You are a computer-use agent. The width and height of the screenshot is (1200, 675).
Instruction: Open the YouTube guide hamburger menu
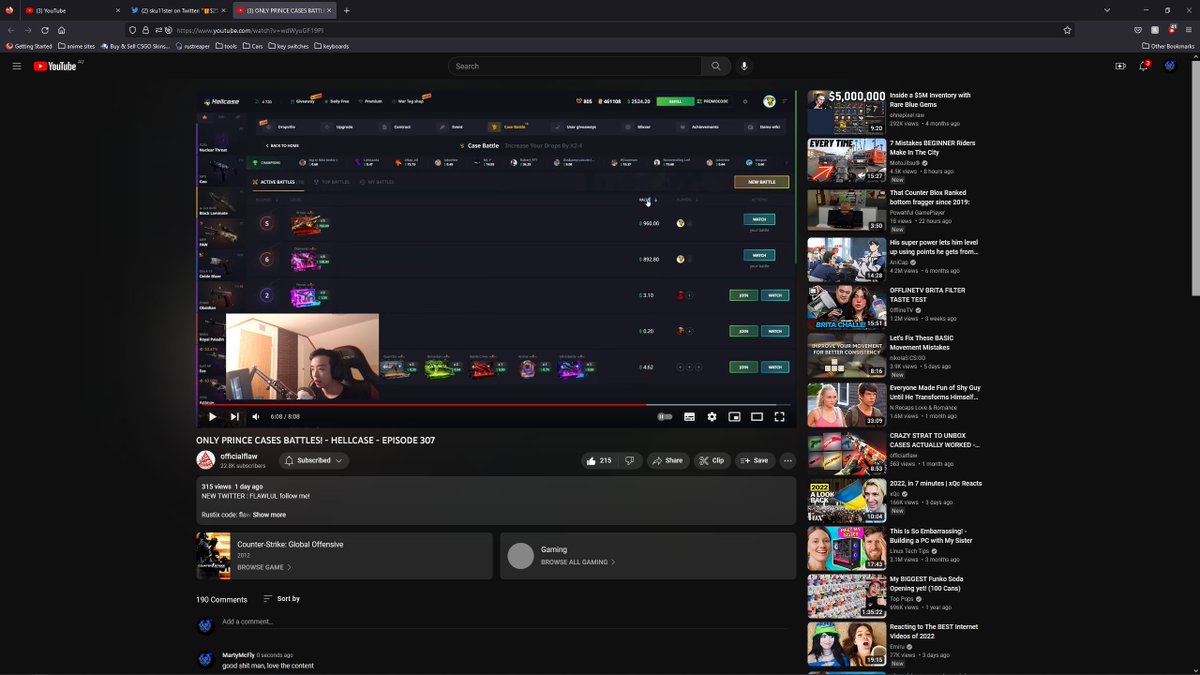(16, 66)
